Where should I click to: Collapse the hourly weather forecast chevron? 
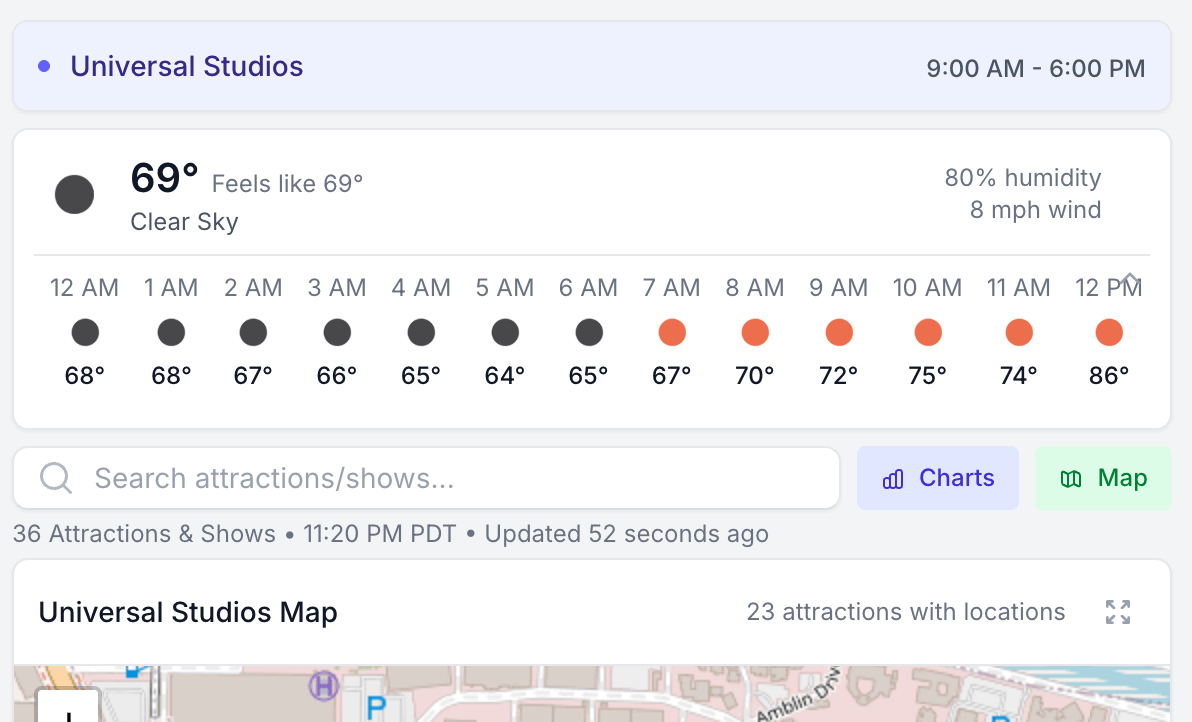[x=1130, y=280]
